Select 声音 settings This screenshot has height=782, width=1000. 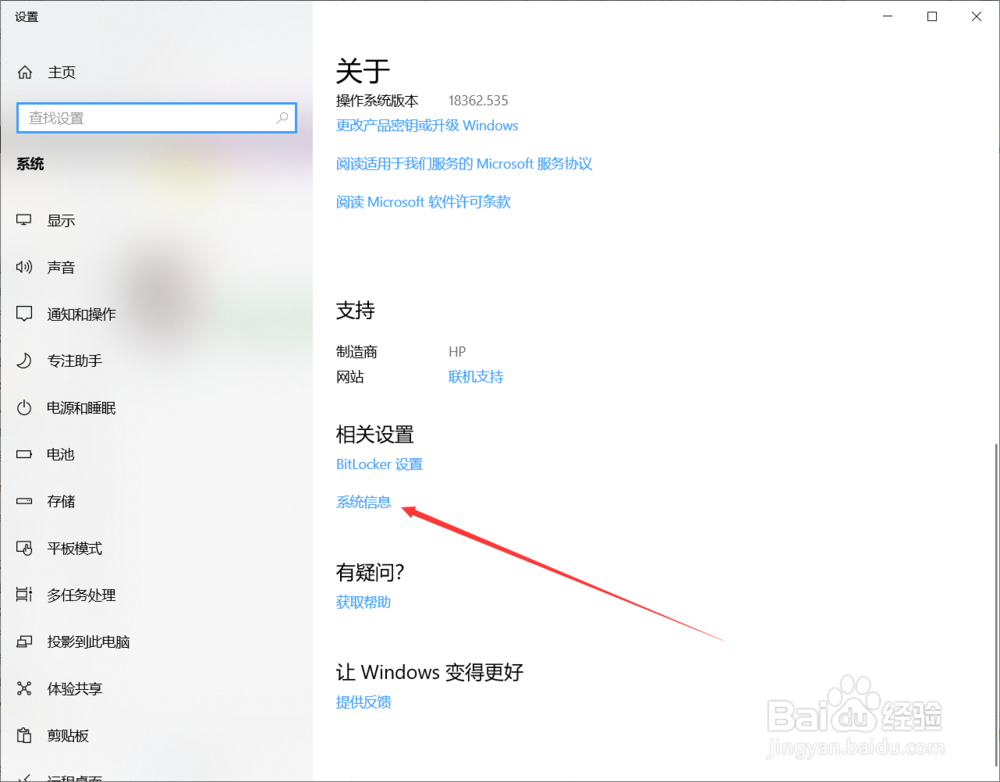coord(61,267)
